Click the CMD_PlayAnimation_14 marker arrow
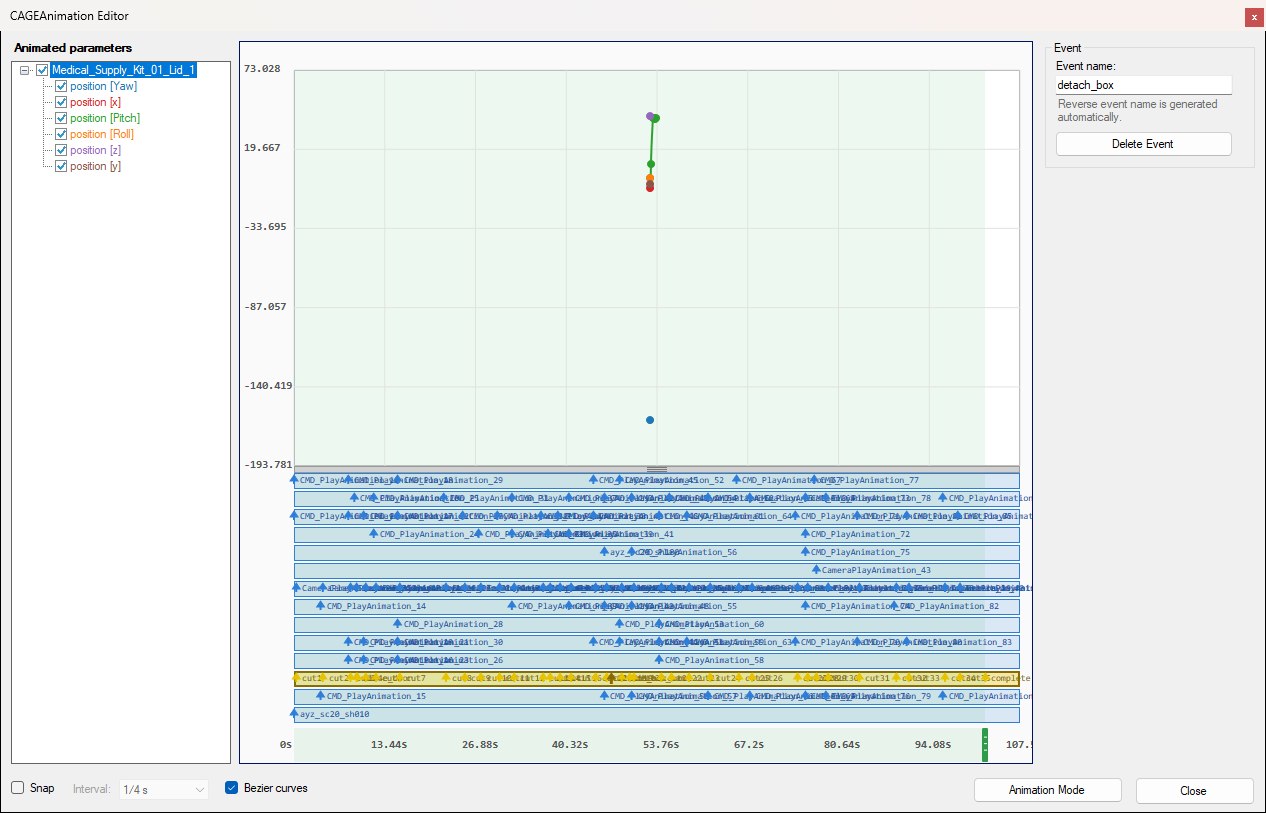Viewport: 1266px width, 813px height. tap(321, 606)
